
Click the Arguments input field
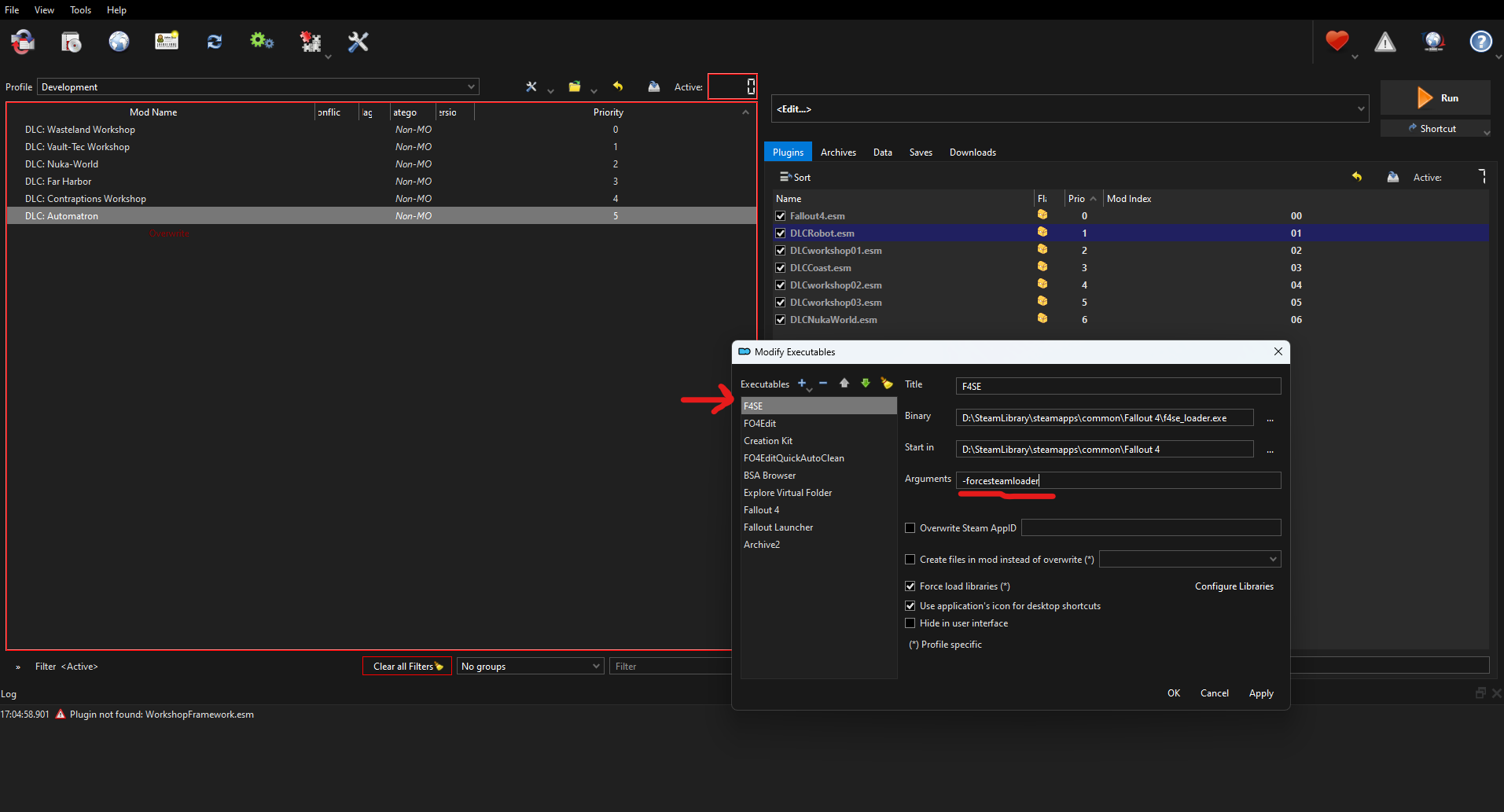pyautogui.click(x=1119, y=480)
